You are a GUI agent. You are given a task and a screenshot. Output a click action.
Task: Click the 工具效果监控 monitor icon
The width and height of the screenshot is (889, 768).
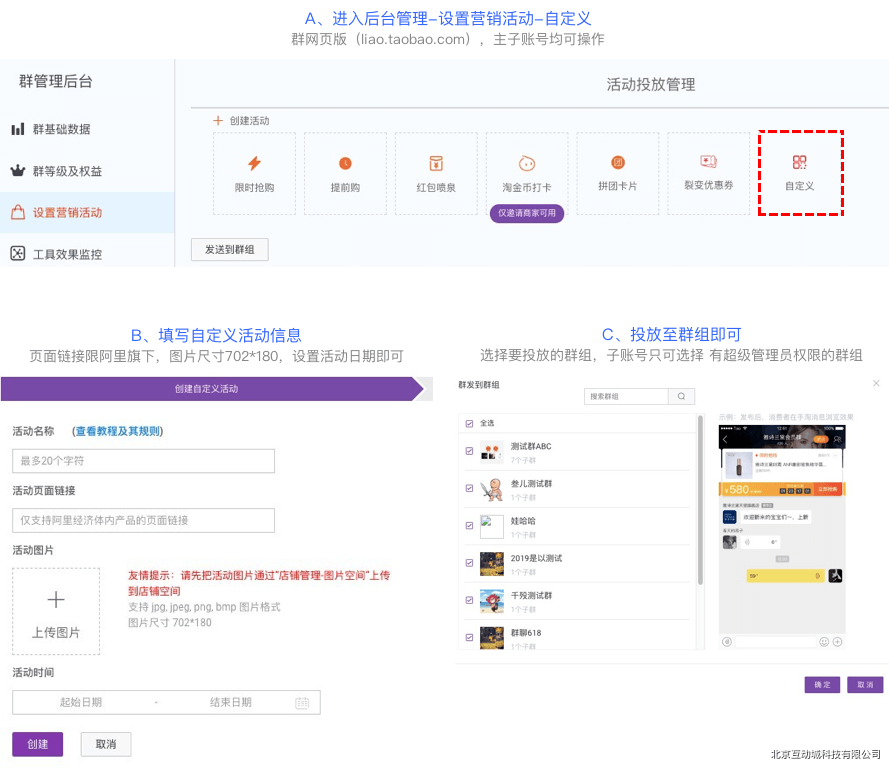(x=18, y=253)
